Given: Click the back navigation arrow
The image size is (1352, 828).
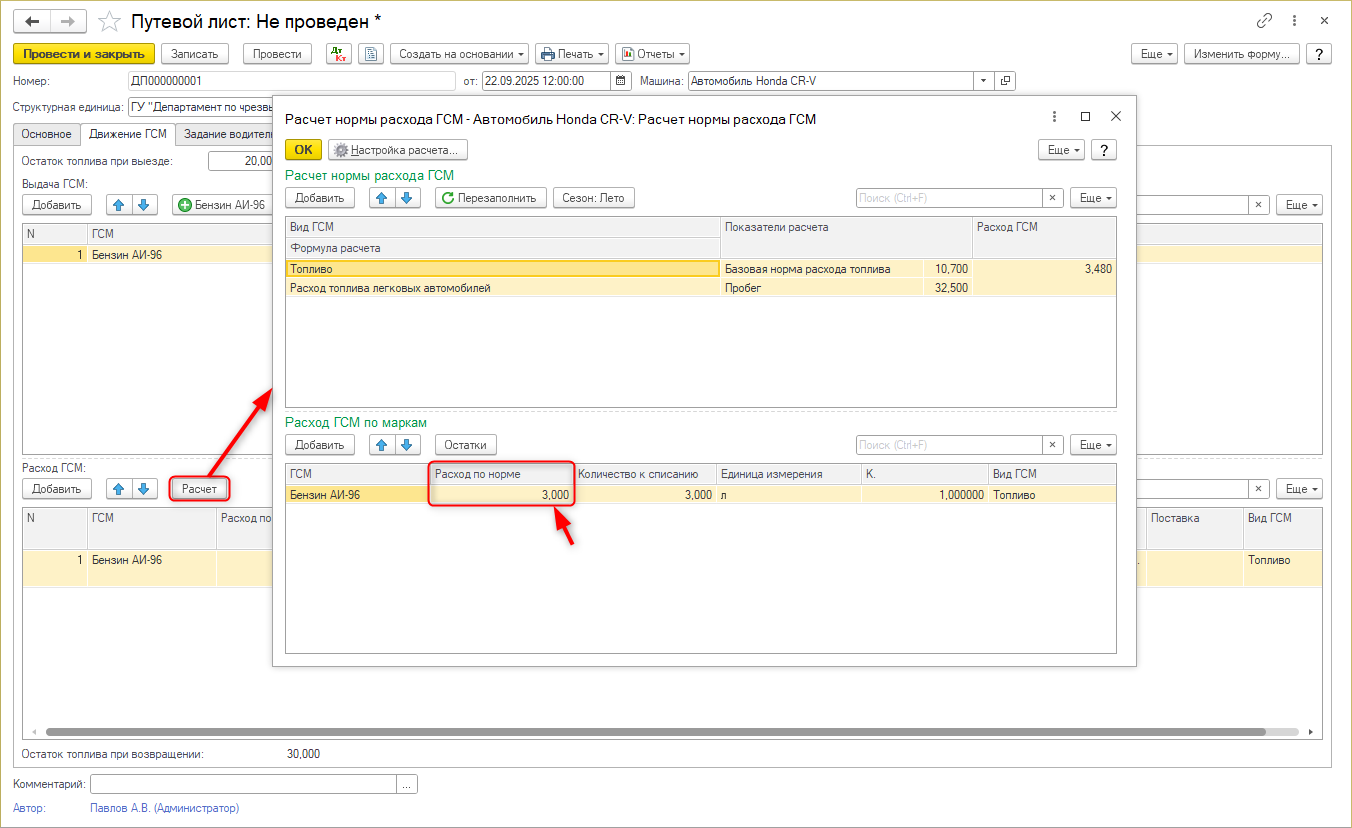Looking at the screenshot, I should point(32,21).
